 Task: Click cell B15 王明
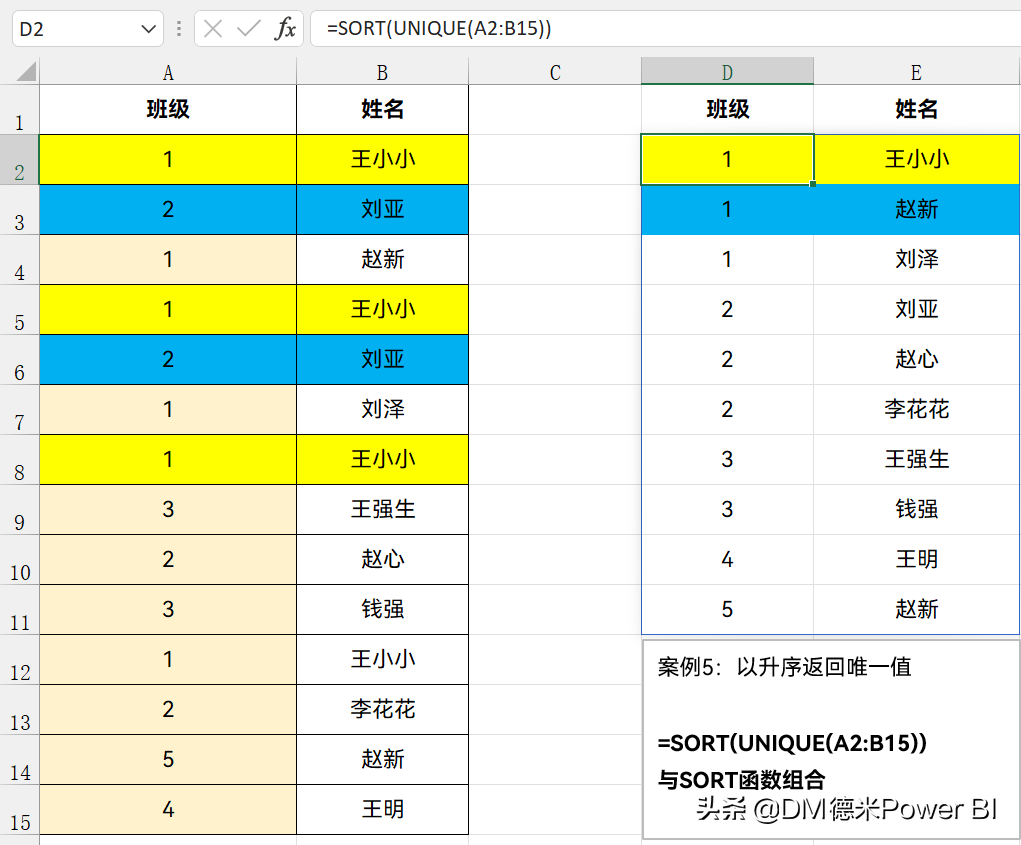(382, 810)
